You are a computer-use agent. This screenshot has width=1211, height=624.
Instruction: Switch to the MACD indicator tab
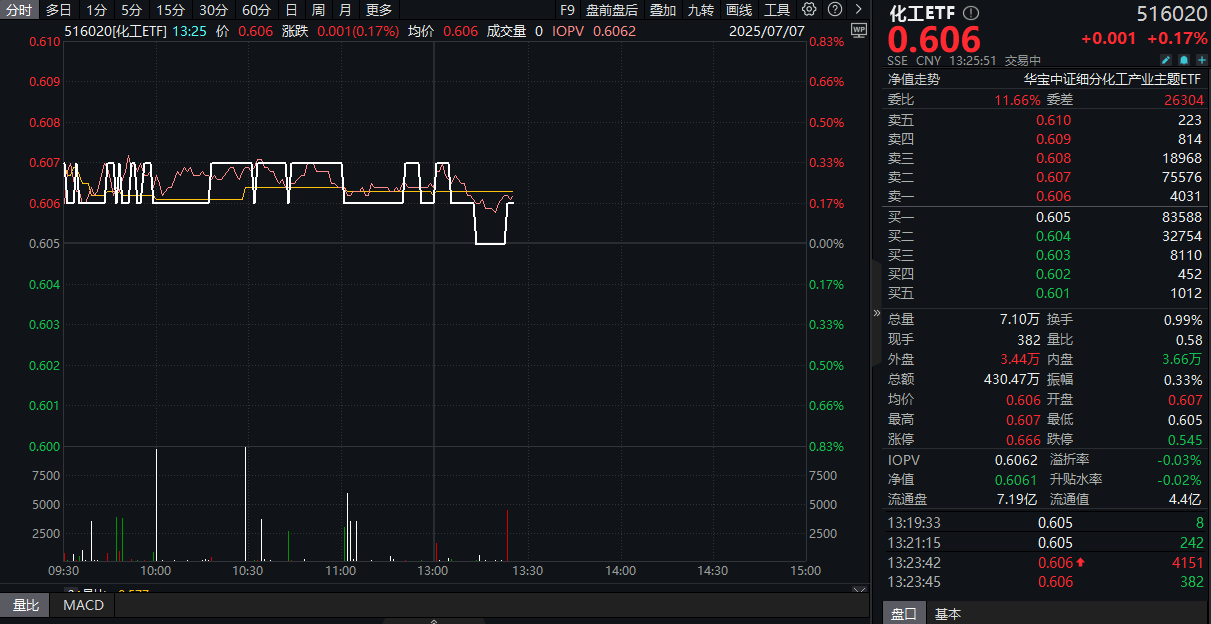[x=83, y=605]
